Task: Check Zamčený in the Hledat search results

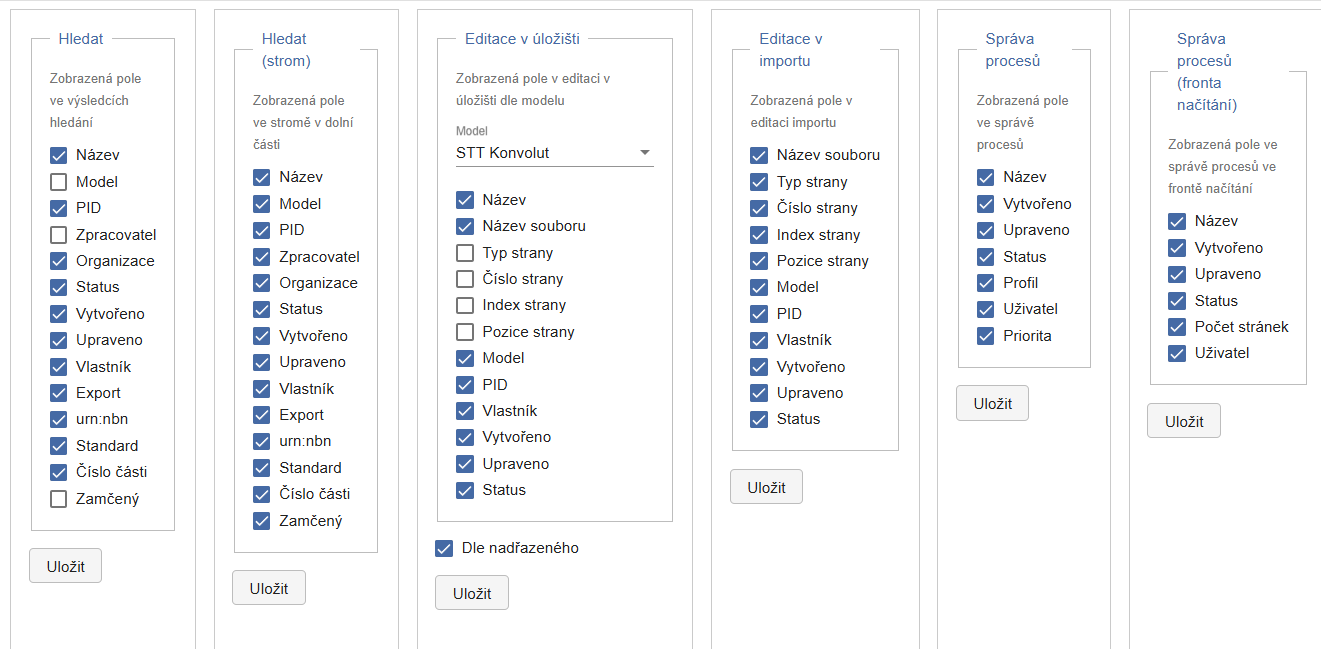Action: [x=59, y=498]
